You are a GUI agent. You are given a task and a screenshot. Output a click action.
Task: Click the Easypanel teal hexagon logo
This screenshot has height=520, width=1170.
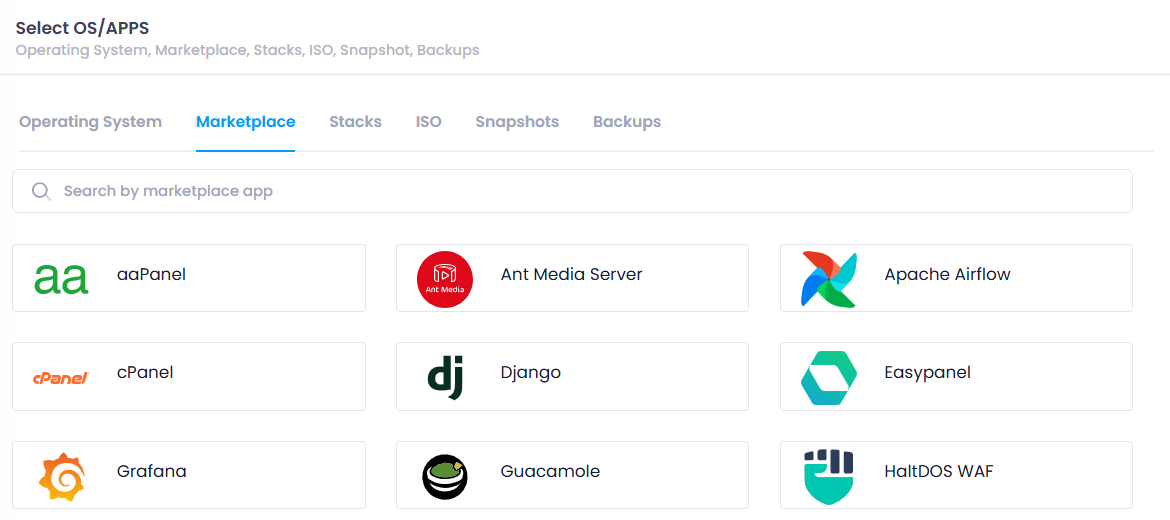pyautogui.click(x=829, y=378)
